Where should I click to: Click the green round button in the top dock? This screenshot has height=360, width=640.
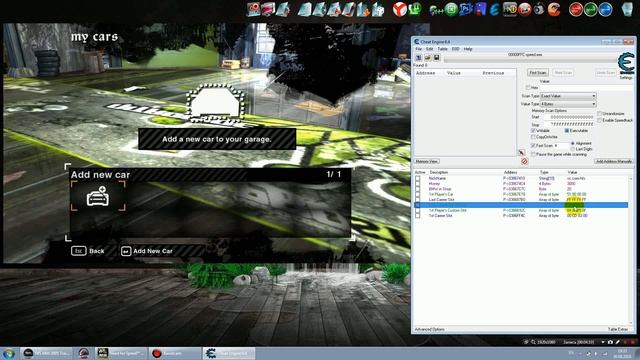pyautogui.click(x=591, y=9)
